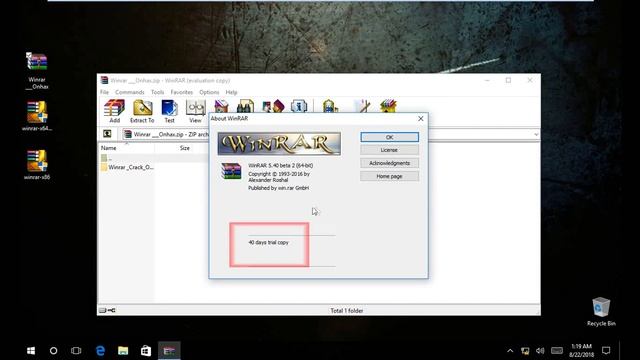The image size is (640, 360).
Task: Click the SFX toolbar icon
Action: pyautogui.click(x=388, y=106)
